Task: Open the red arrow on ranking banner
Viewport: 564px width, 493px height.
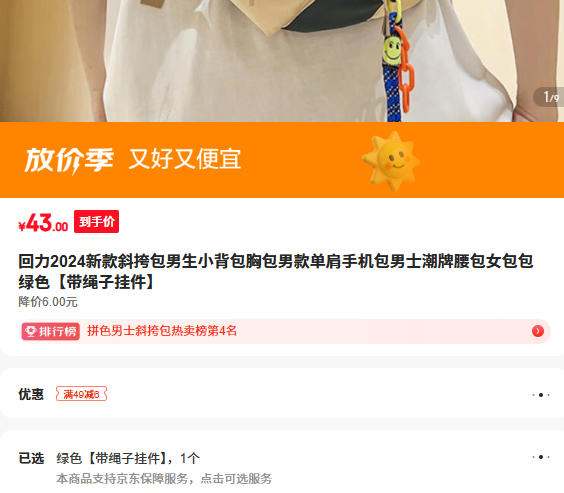Action: click(x=538, y=331)
